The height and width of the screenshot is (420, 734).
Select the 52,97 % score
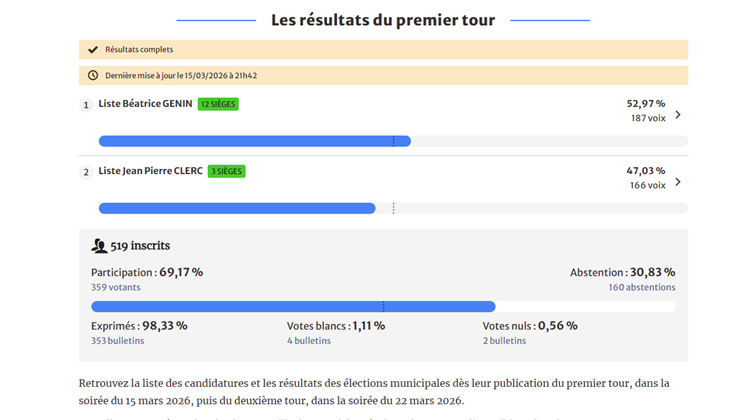tap(645, 103)
